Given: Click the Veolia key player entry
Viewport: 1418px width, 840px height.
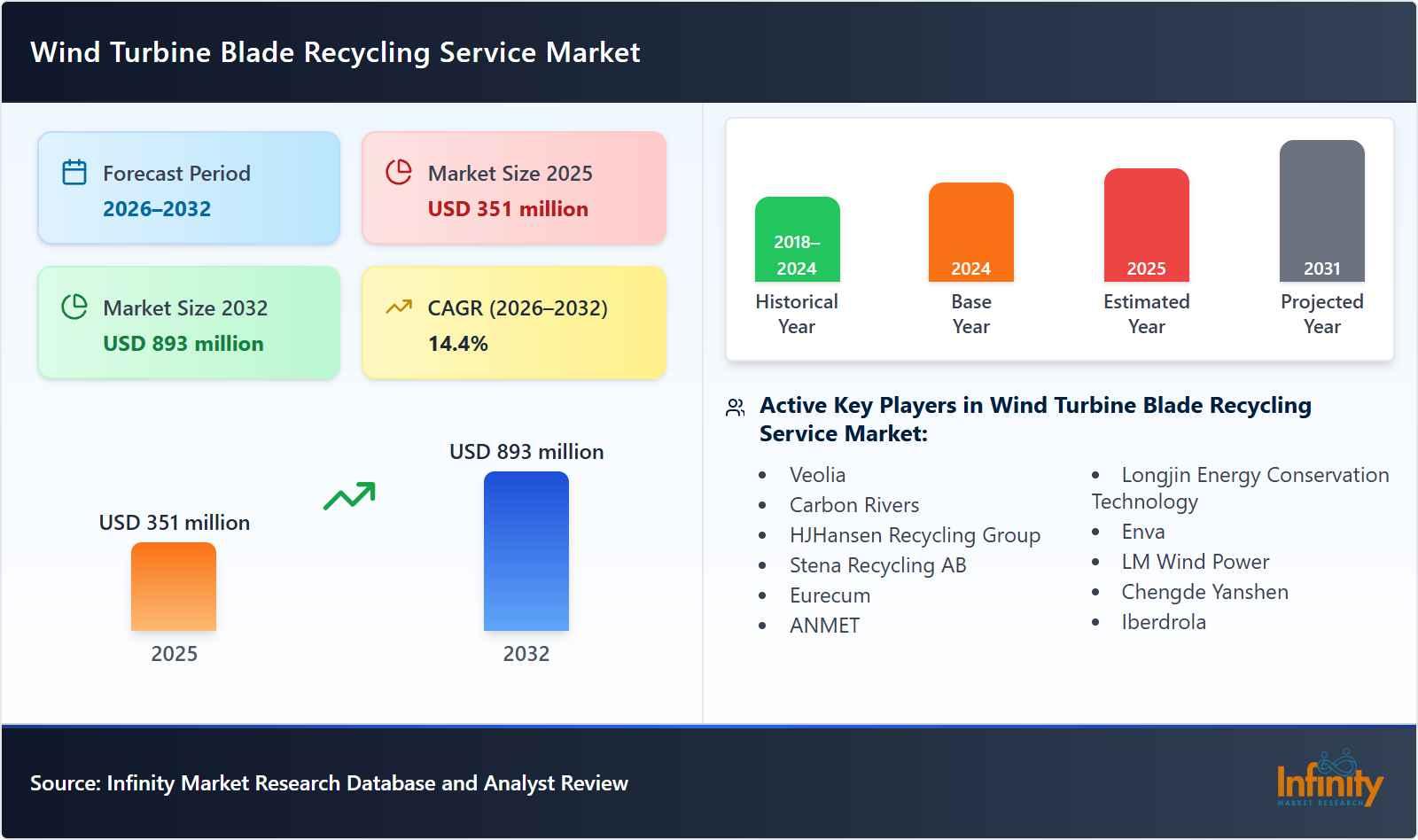Looking at the screenshot, I should 816,475.
